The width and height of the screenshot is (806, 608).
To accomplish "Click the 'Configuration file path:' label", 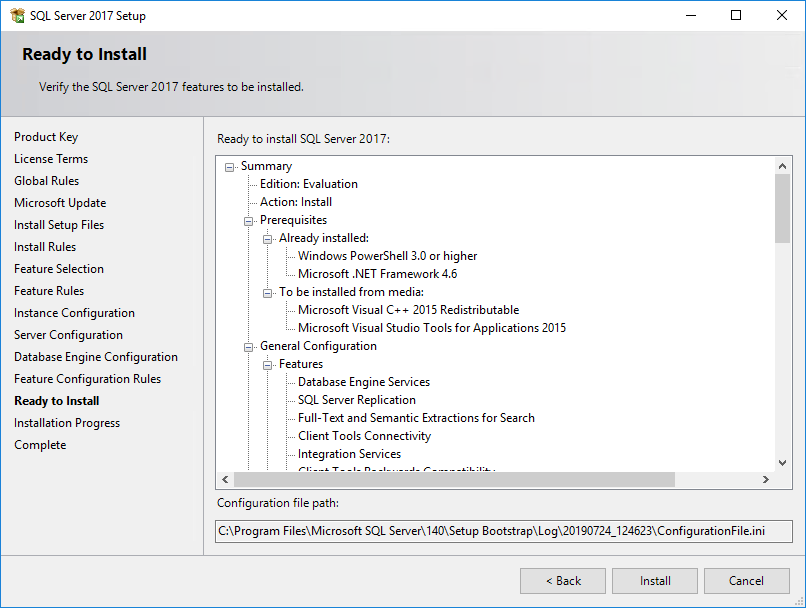I will pyautogui.click(x=278, y=503).
